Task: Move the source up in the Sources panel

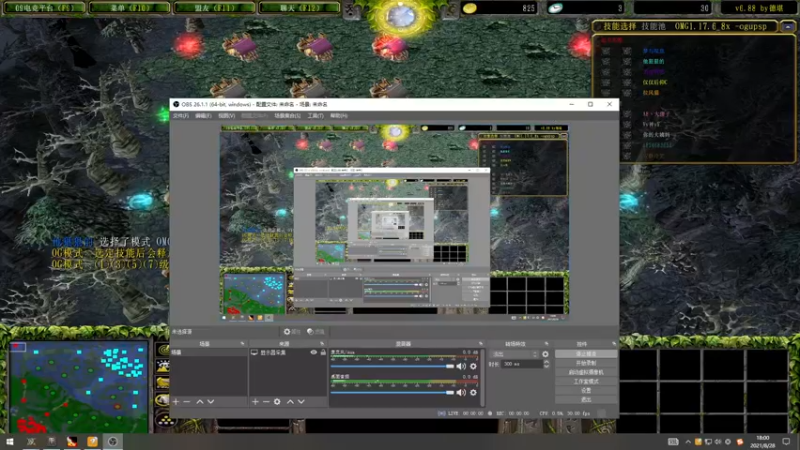Action: click(x=290, y=402)
